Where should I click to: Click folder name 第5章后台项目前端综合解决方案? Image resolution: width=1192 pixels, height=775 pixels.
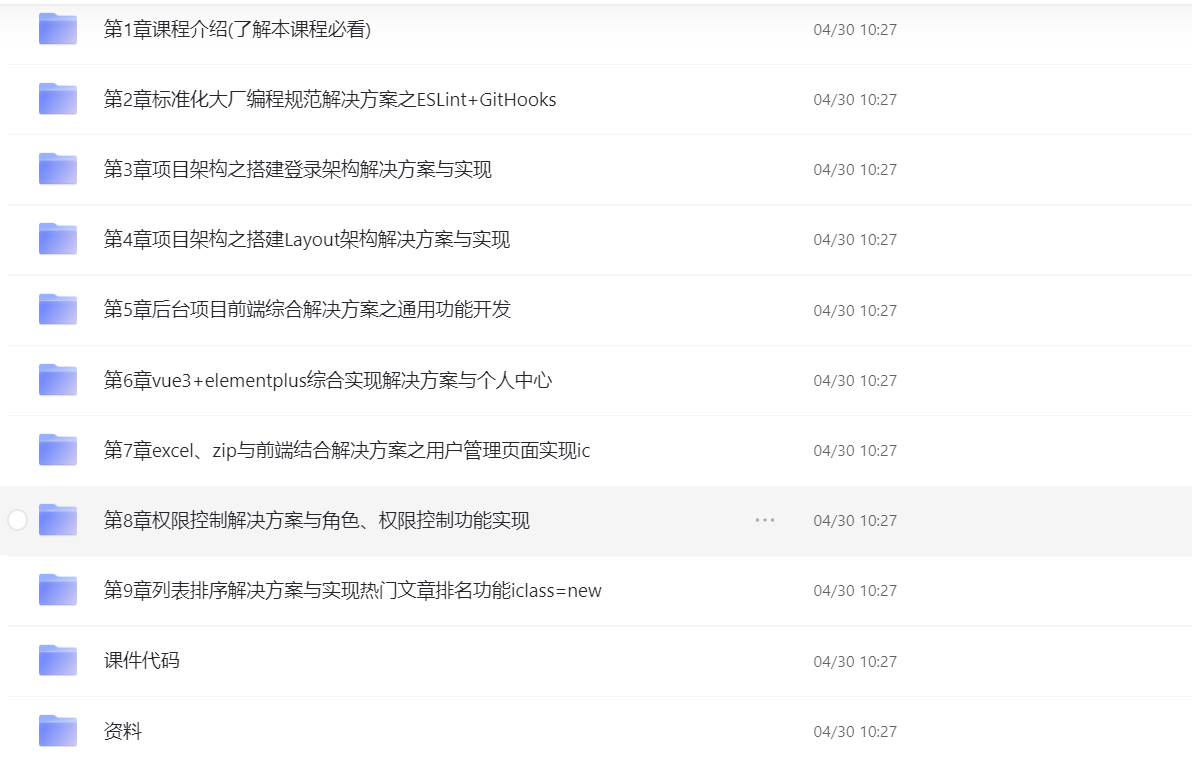click(x=307, y=310)
